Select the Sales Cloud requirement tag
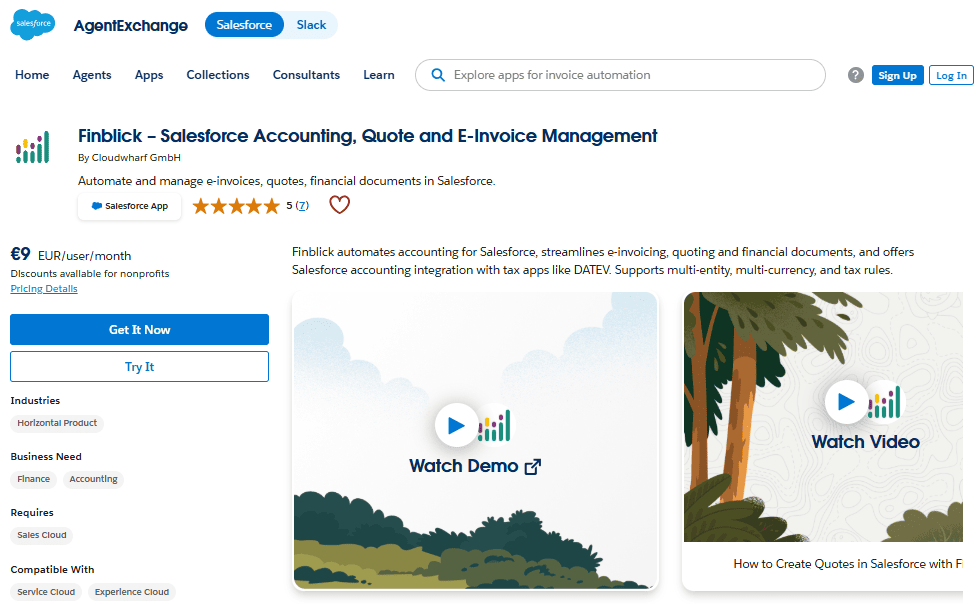 tap(41, 535)
